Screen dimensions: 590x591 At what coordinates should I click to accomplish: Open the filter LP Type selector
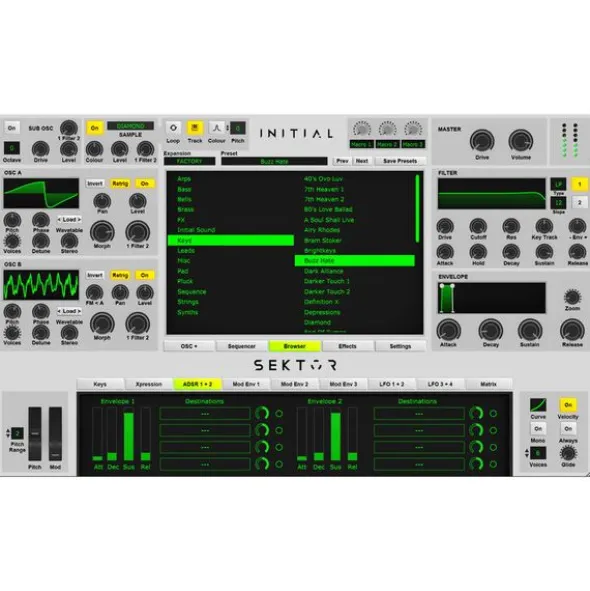coord(558,184)
